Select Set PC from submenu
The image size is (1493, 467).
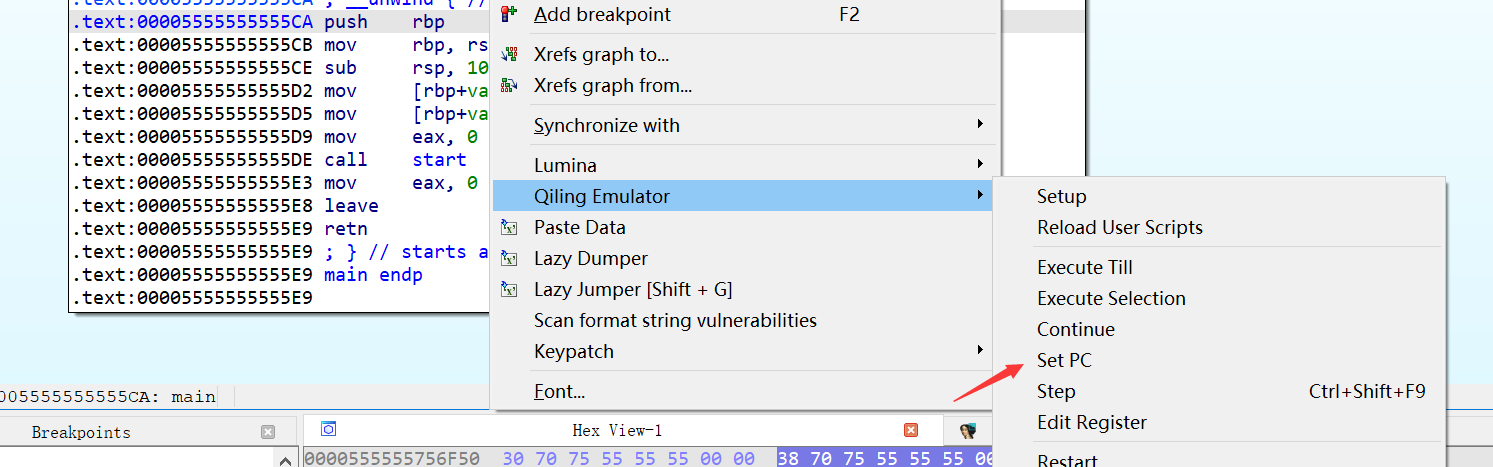coord(1064,360)
